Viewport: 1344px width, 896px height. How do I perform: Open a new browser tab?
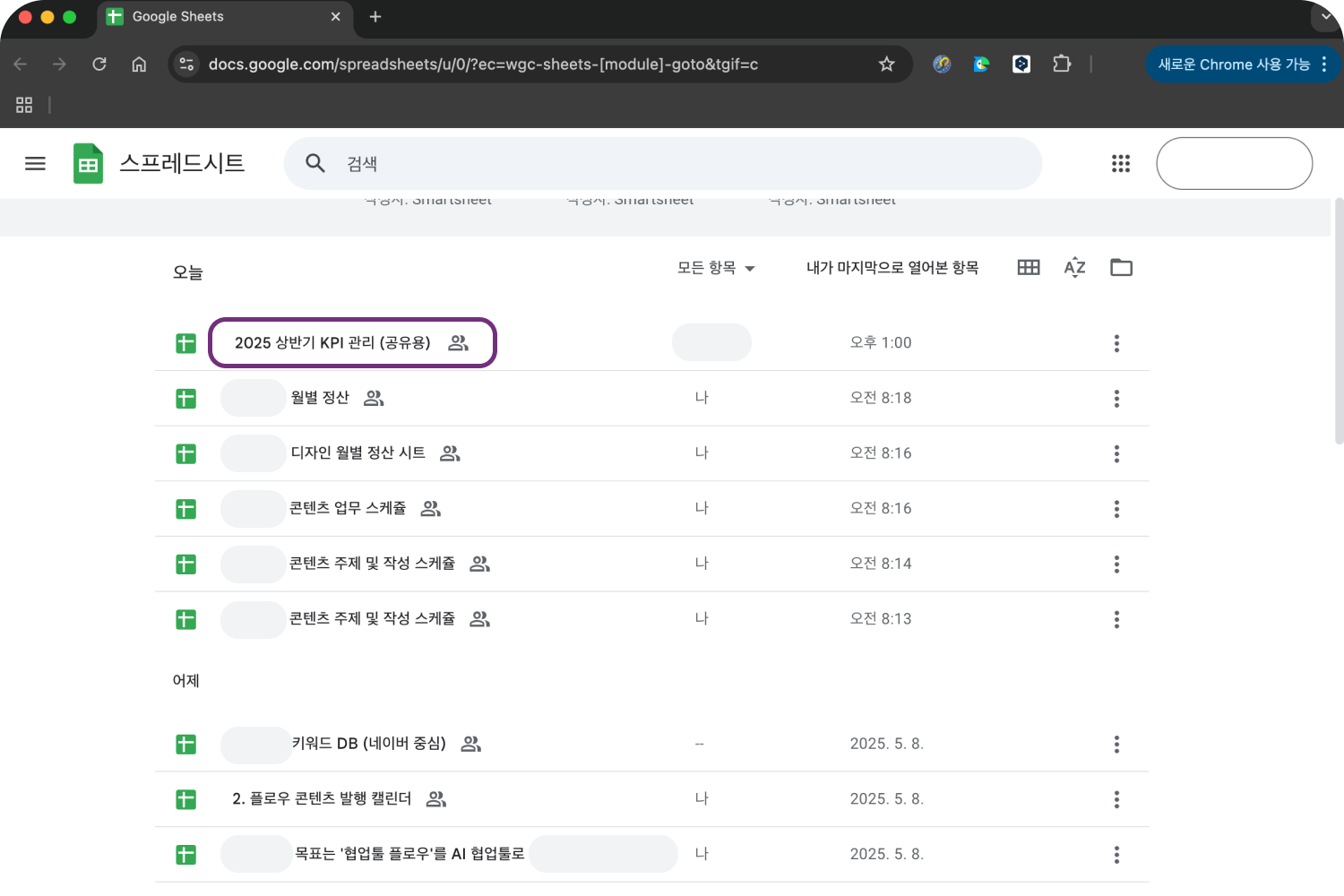click(375, 16)
